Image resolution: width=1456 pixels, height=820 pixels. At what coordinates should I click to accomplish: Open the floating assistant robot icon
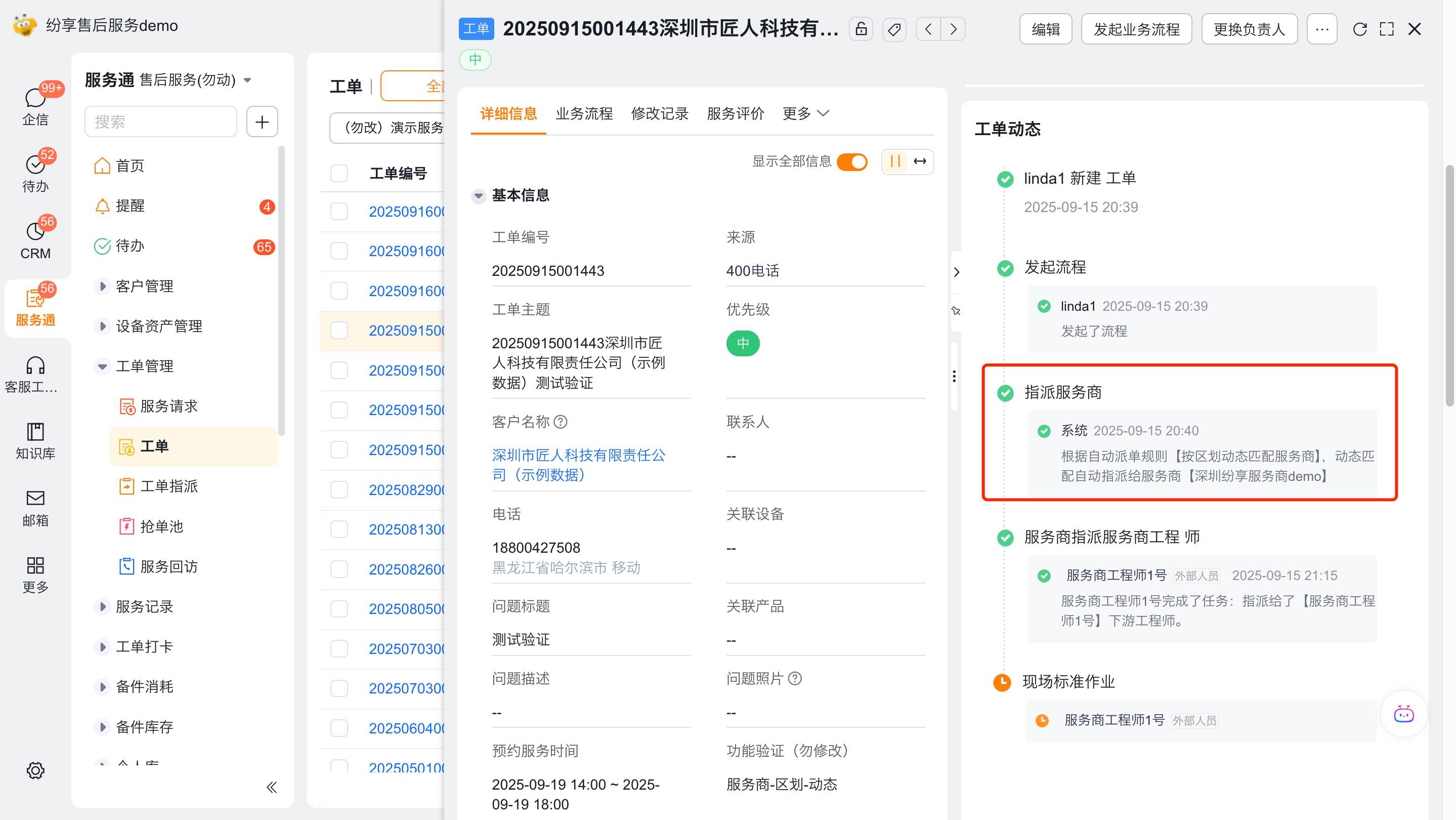click(x=1403, y=714)
